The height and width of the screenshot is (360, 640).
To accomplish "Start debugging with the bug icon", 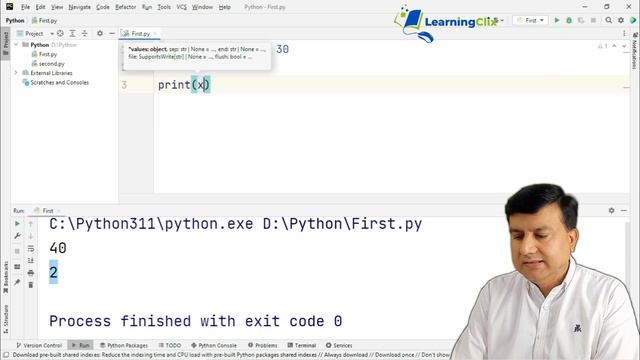I will pyautogui.click(x=569, y=20).
